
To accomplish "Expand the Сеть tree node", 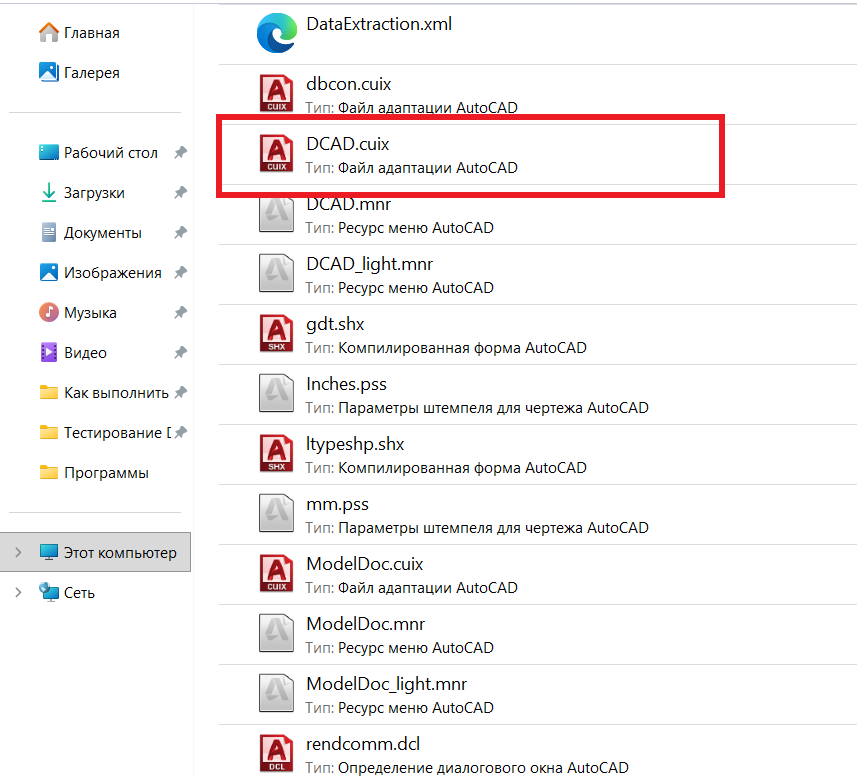I will 18,592.
